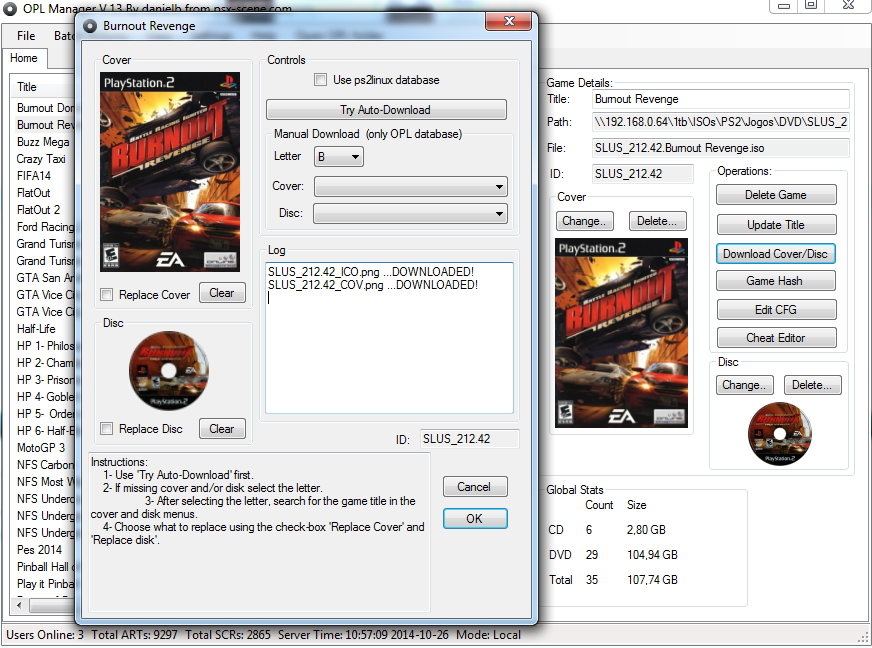Viewport: 872px width, 648px height.
Task: Click the DVD size value 104,94 GB
Action: (x=652, y=555)
